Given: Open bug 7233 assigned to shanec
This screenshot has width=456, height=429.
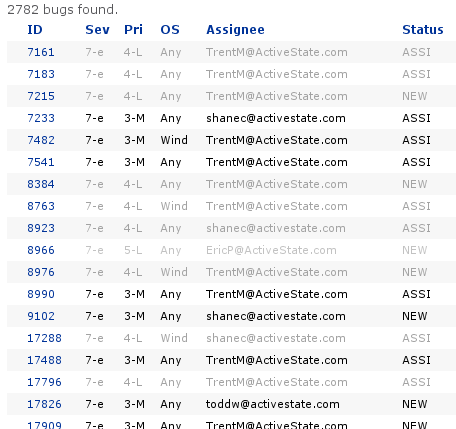Looking at the screenshot, I should pos(41,118).
